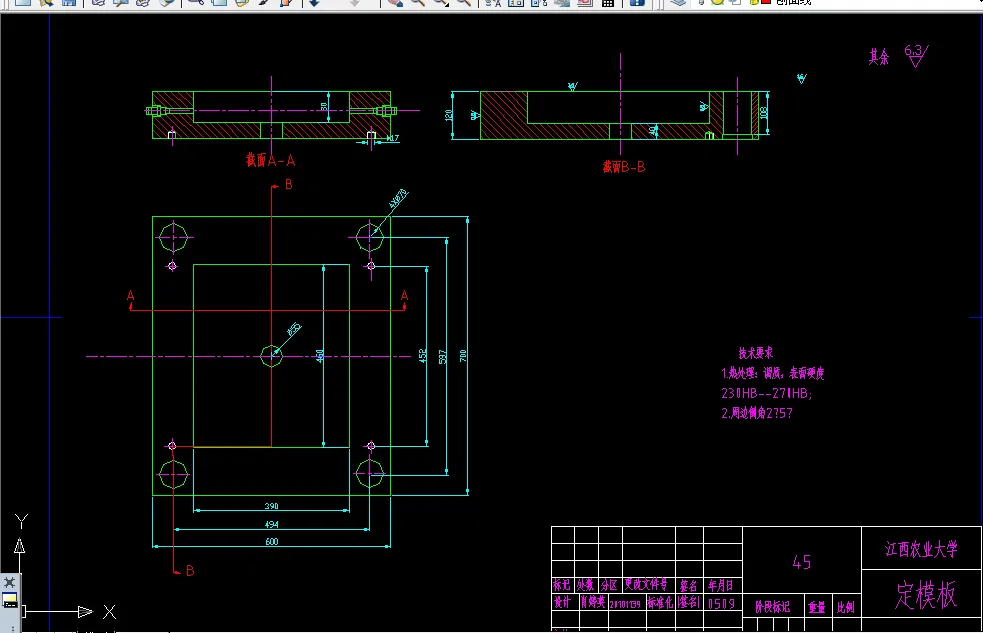This screenshot has height=633, width=983.
Task: Select the 4XØ70 hole callout at top-right corner hole
Action: [x=397, y=199]
